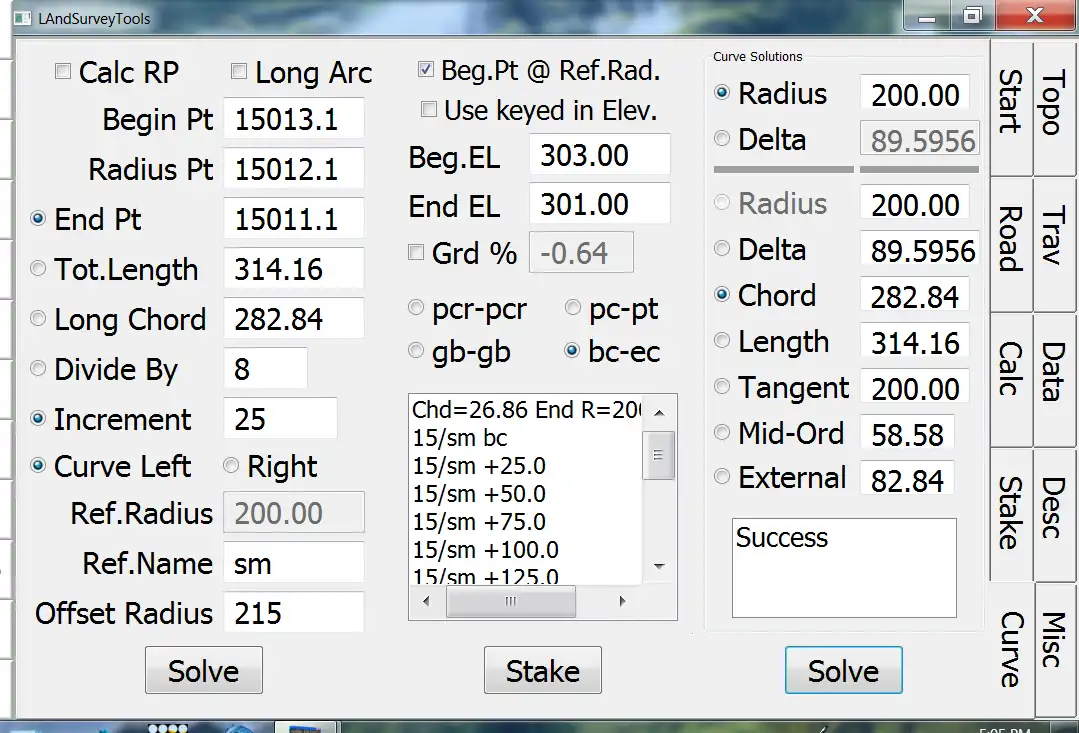The height and width of the screenshot is (733, 1079).
Task: Choose the pc-pt station option
Action: point(573,309)
